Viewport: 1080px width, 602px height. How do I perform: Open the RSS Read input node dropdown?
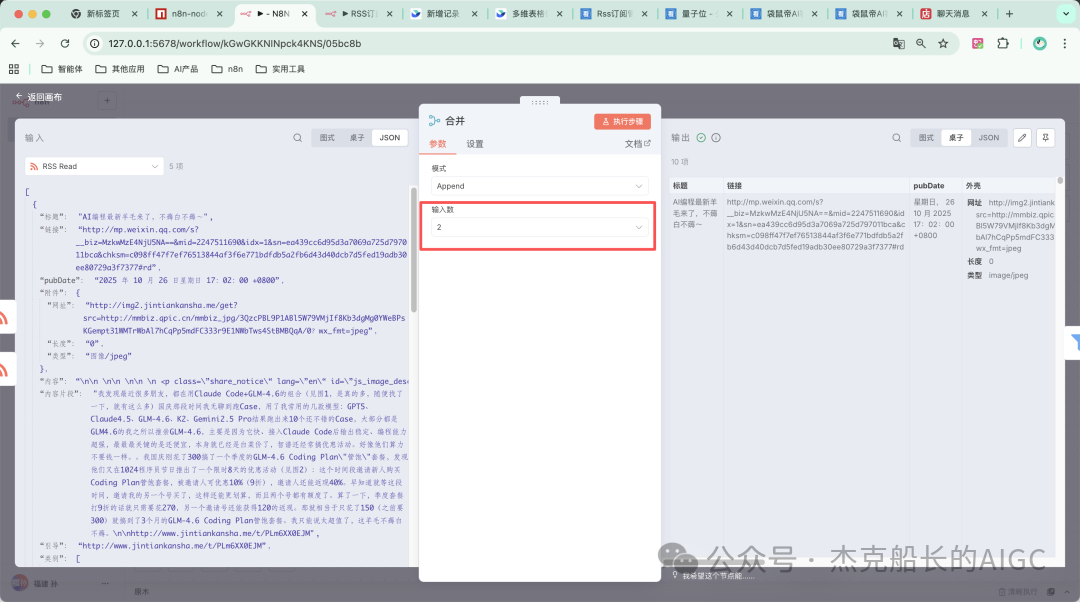coord(94,167)
